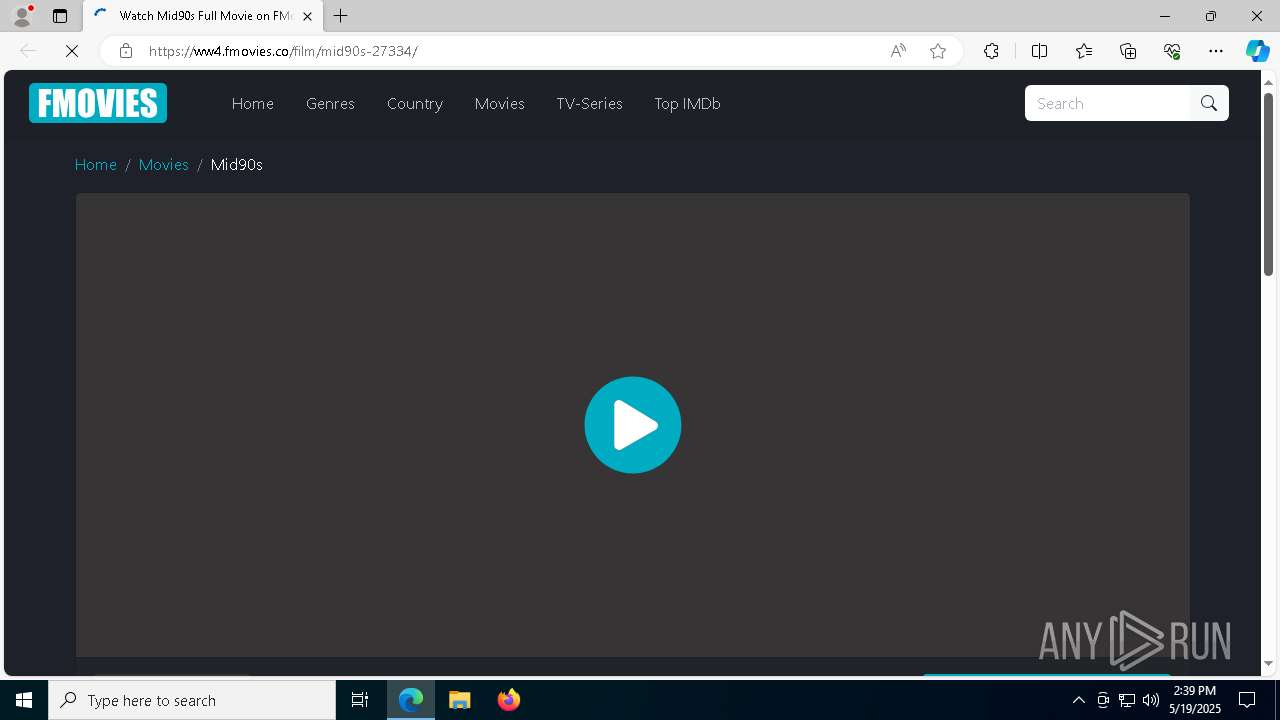Viewport: 1280px width, 720px height.
Task: Open the Collections panel
Action: coord(1128,51)
